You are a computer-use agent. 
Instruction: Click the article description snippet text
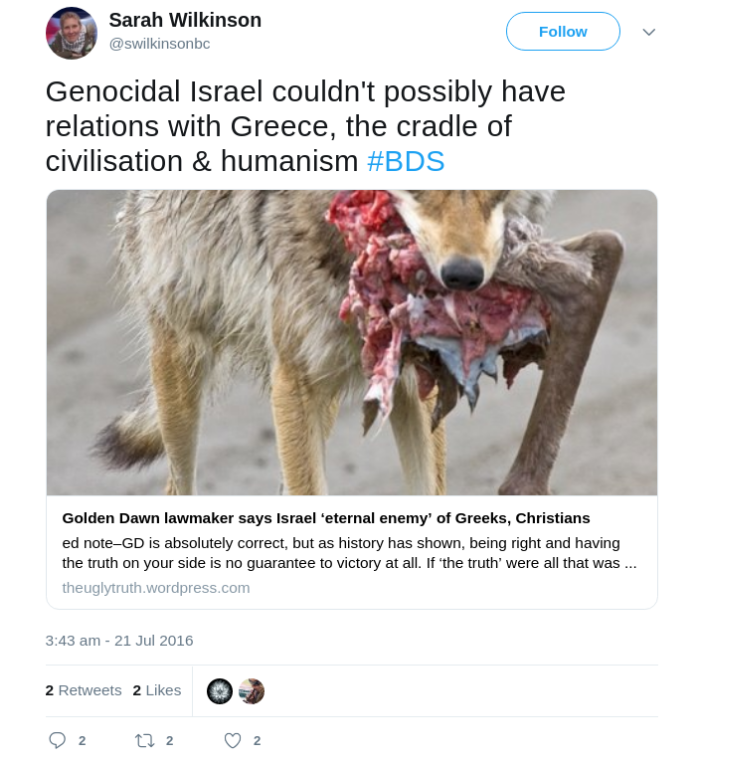point(349,553)
